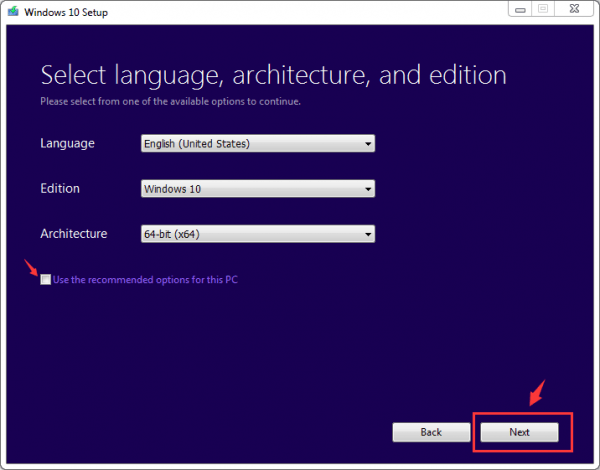Click the Windows 10 Setup title bar icon
The height and width of the screenshot is (470, 600).
(x=13, y=11)
